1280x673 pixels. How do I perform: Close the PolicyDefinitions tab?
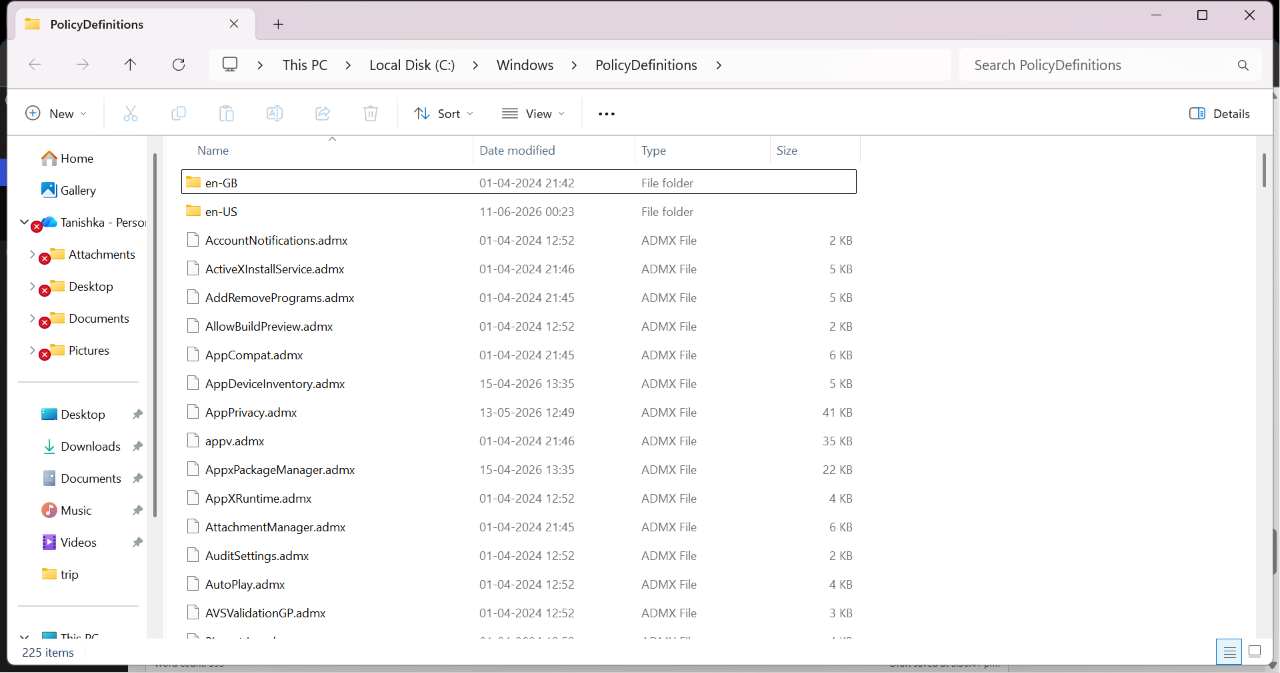tap(234, 23)
